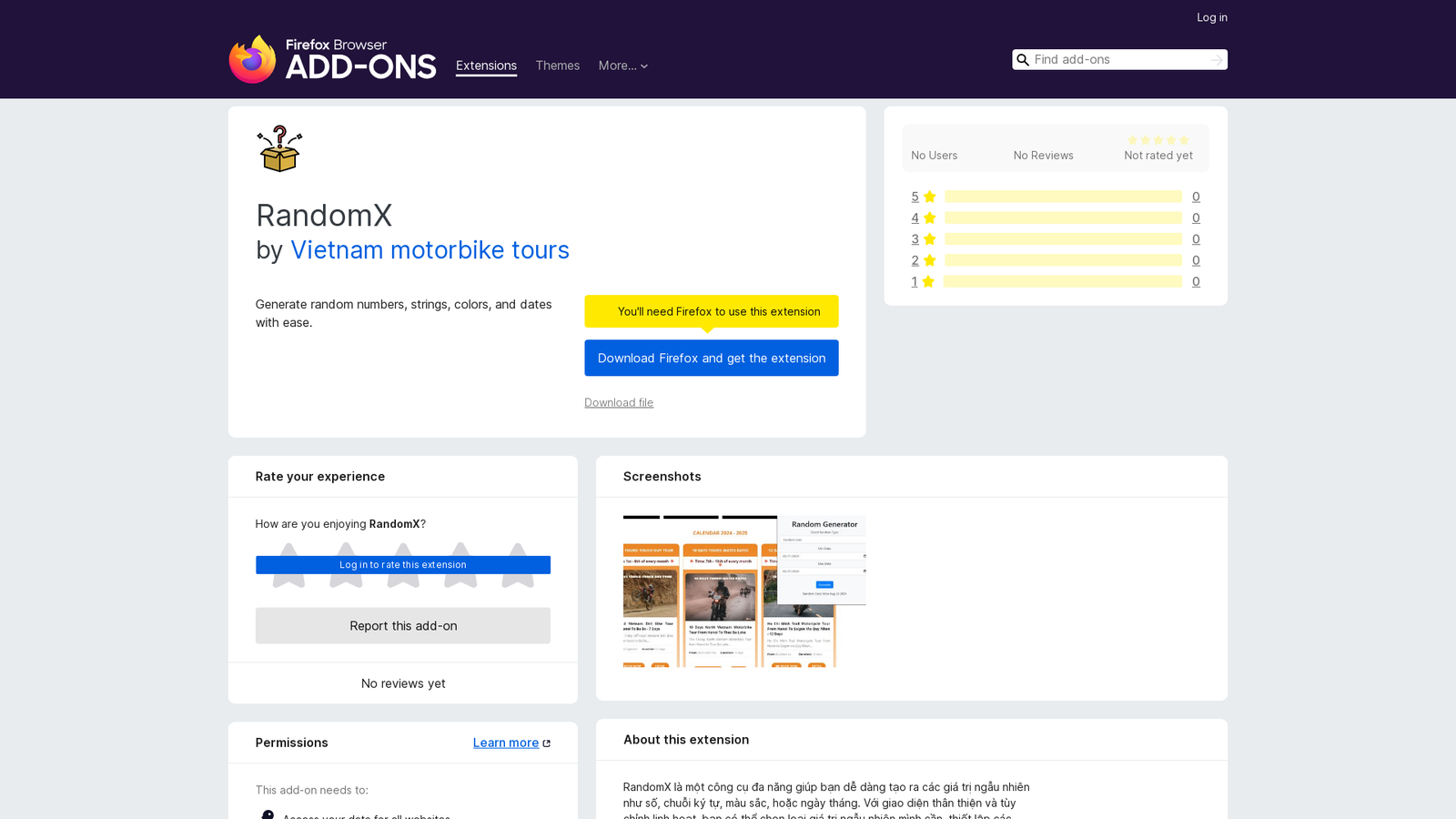1456x819 pixels.
Task: Click the 4 star rating link
Action: [x=915, y=218]
